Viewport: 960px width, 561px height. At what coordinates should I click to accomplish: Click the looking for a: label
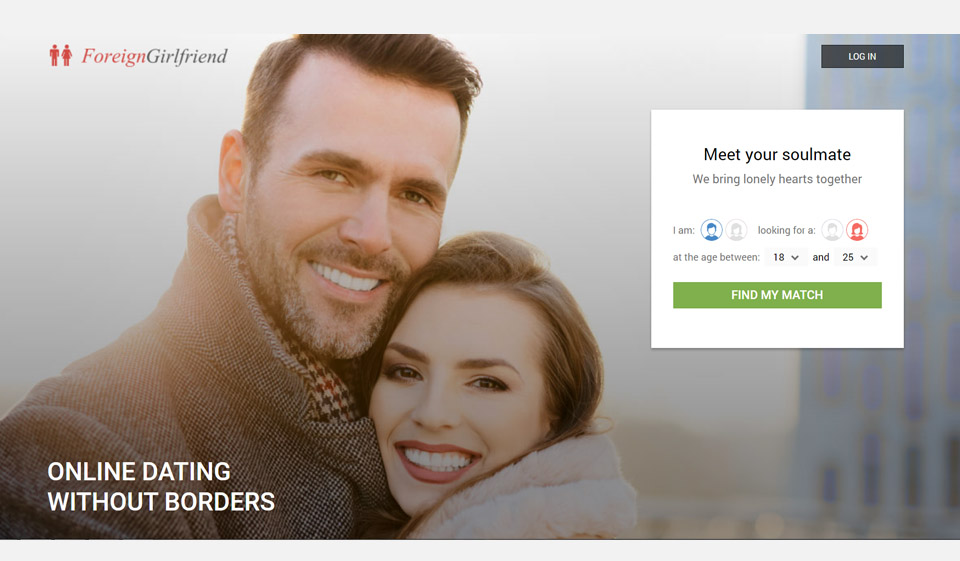coord(787,230)
